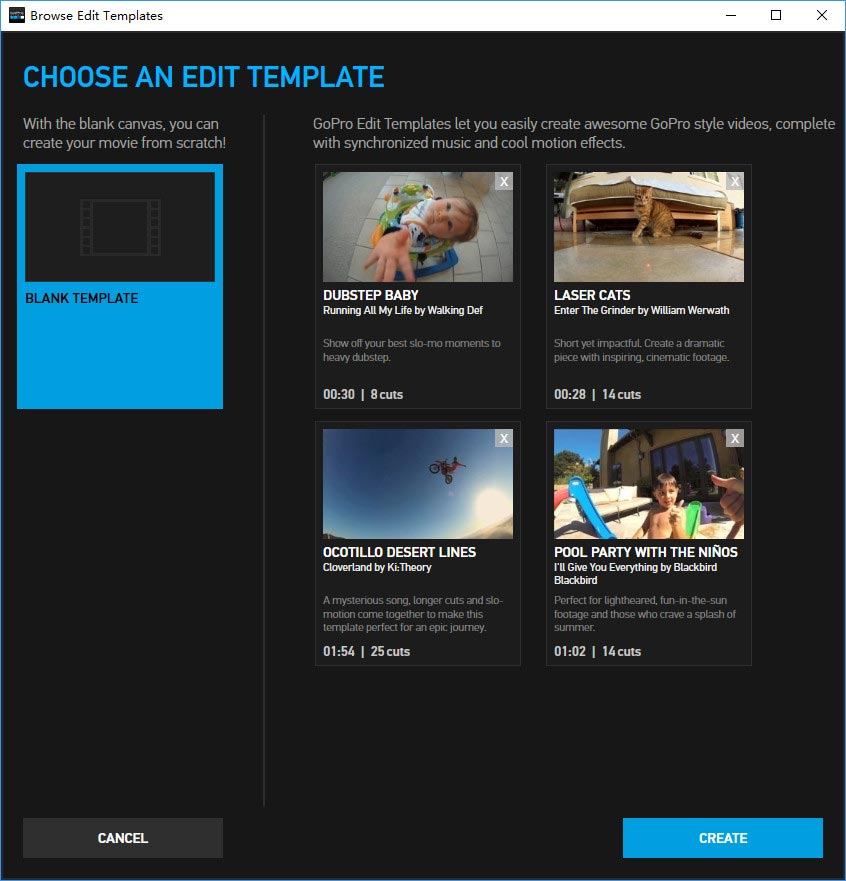Click the '01:02 | 14 cuts' duration
This screenshot has height=881, width=846.
tap(597, 651)
